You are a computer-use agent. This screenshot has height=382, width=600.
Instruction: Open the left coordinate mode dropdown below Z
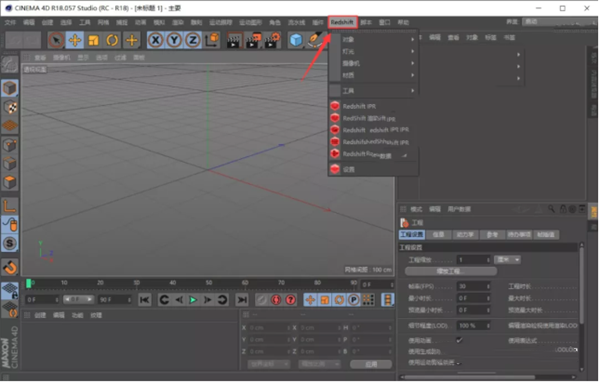[x=268, y=364]
